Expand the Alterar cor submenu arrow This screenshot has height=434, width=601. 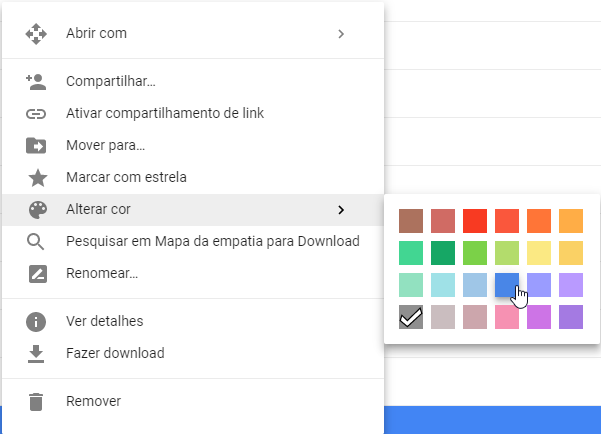pyautogui.click(x=341, y=210)
